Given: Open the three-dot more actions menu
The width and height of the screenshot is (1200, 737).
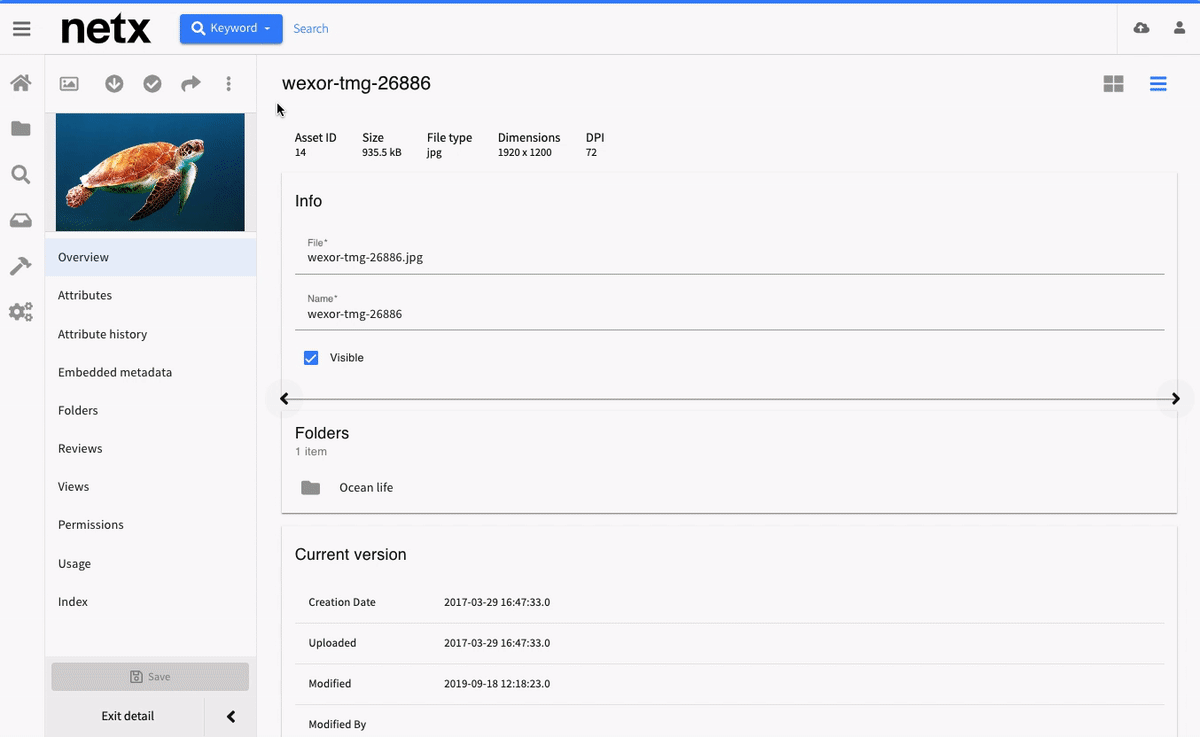Looking at the screenshot, I should pos(229,84).
